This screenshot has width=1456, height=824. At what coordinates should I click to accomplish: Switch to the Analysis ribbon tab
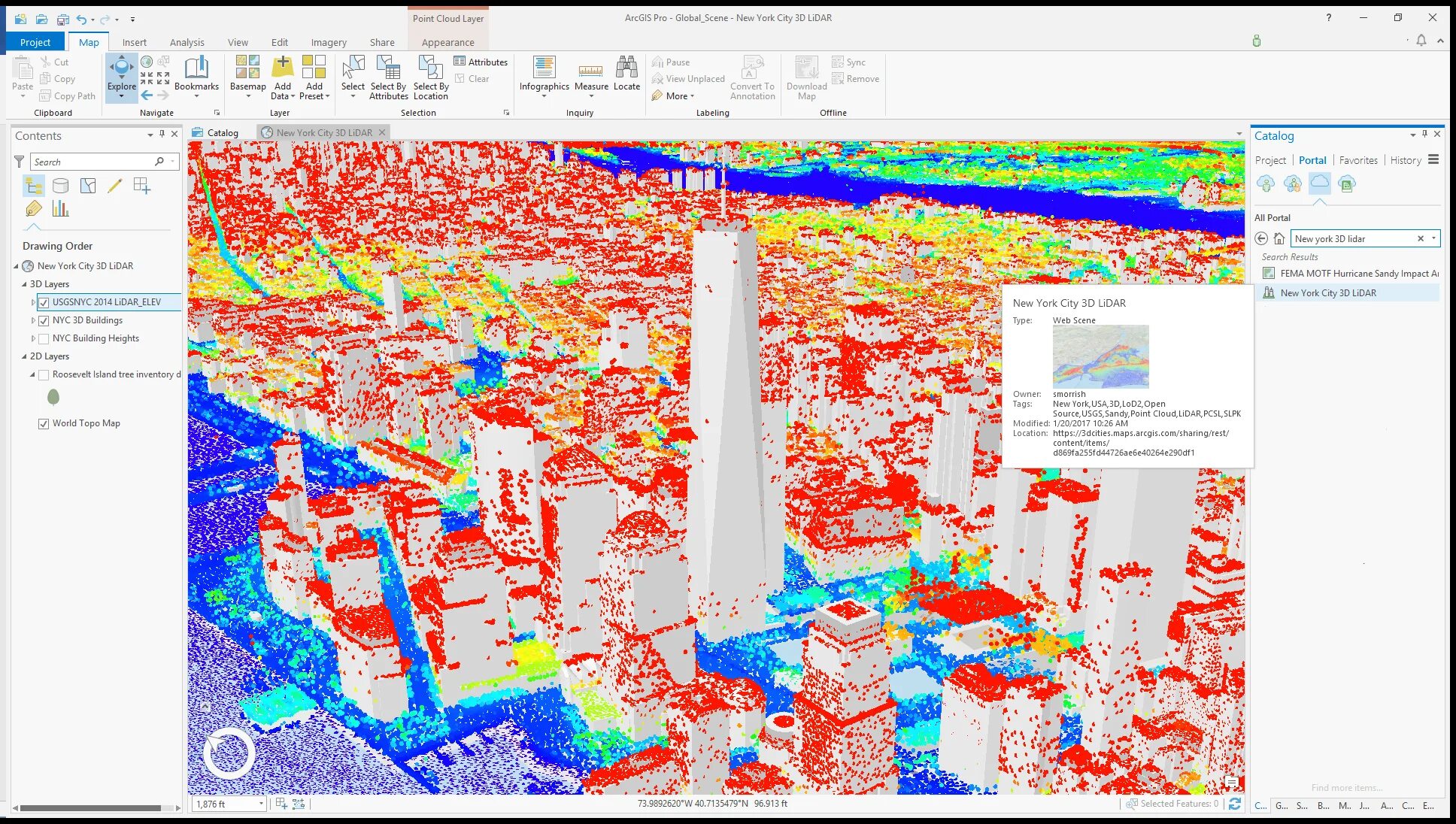tap(187, 42)
